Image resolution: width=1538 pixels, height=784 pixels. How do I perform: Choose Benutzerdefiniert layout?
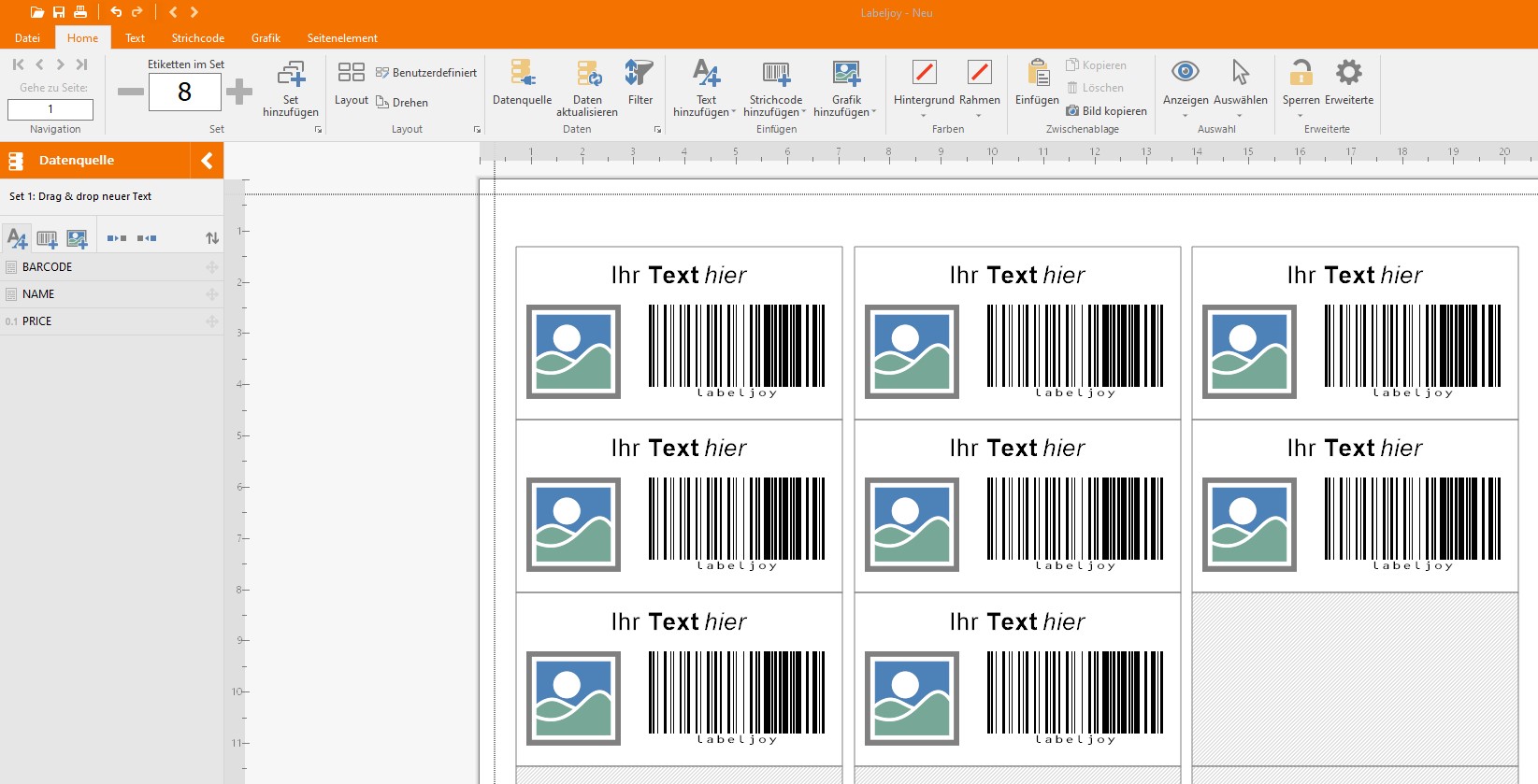click(x=426, y=73)
